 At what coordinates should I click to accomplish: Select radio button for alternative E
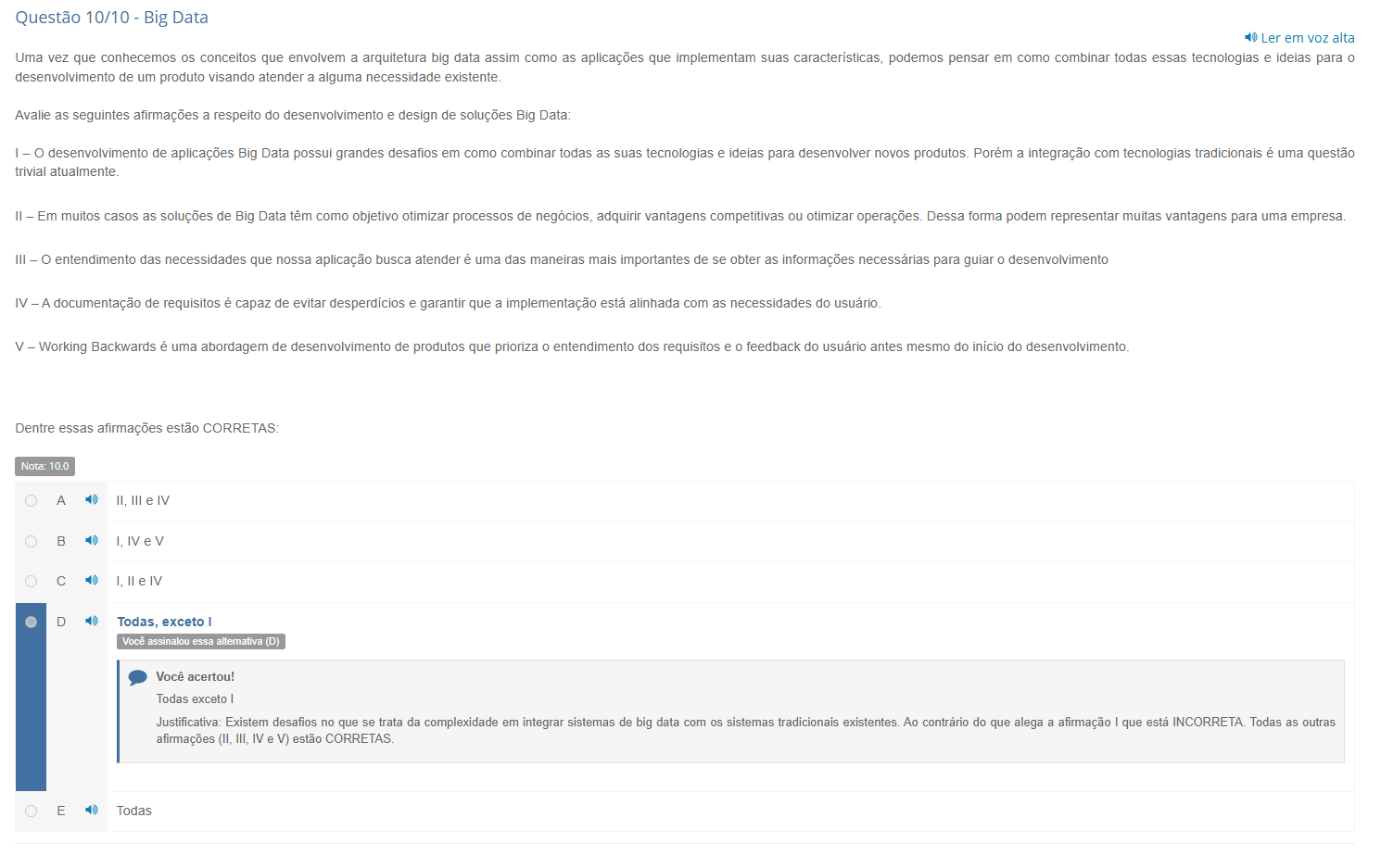[32, 811]
